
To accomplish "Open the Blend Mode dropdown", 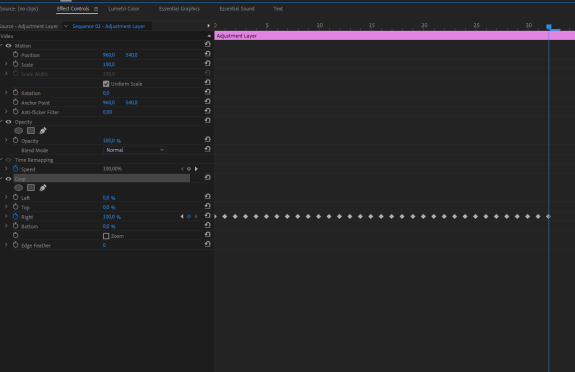I will tap(135, 150).
